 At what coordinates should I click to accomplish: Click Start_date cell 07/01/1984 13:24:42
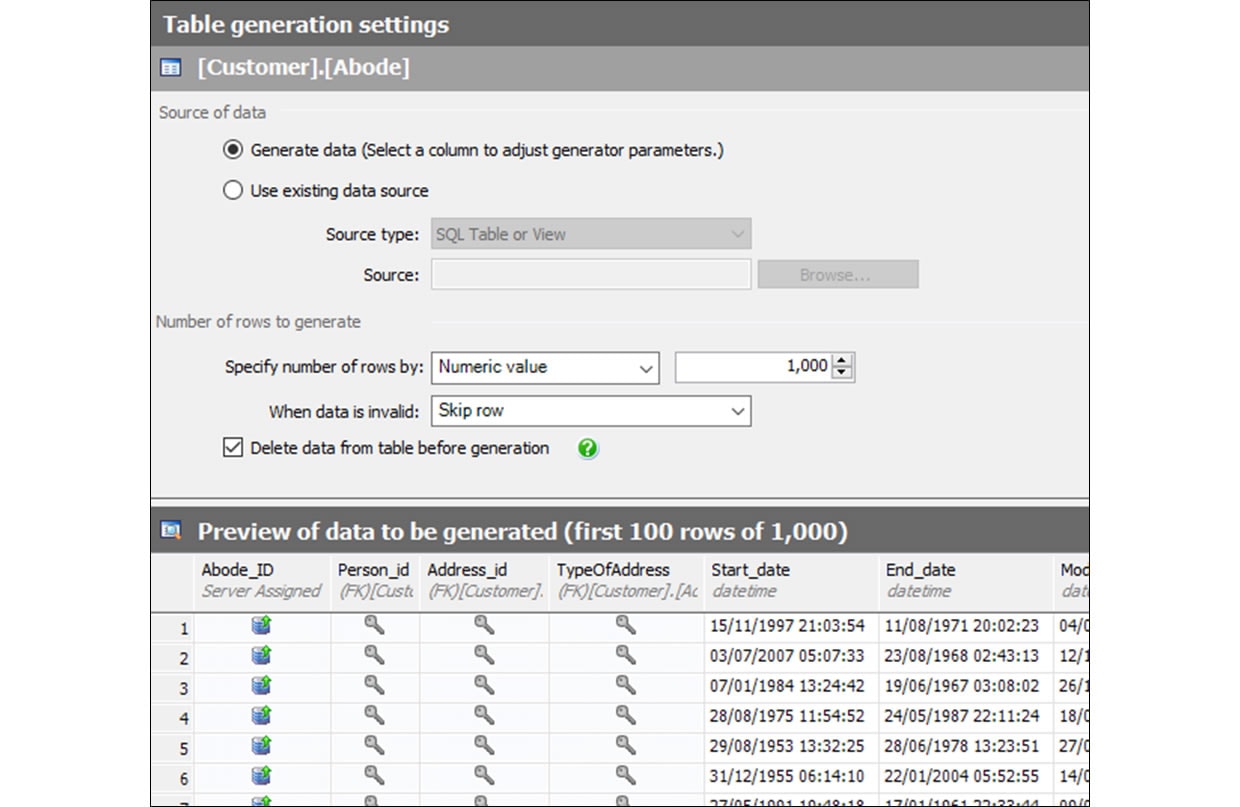click(791, 686)
